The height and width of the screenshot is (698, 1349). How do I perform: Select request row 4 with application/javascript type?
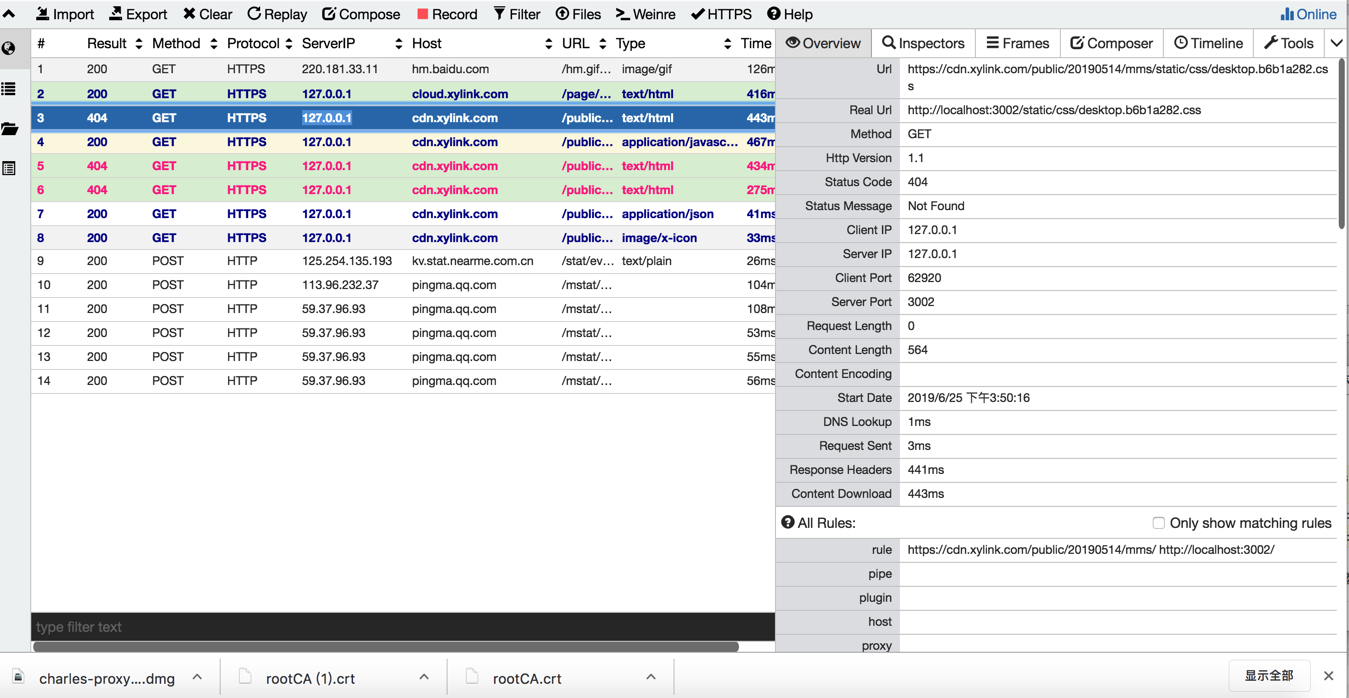[403, 142]
